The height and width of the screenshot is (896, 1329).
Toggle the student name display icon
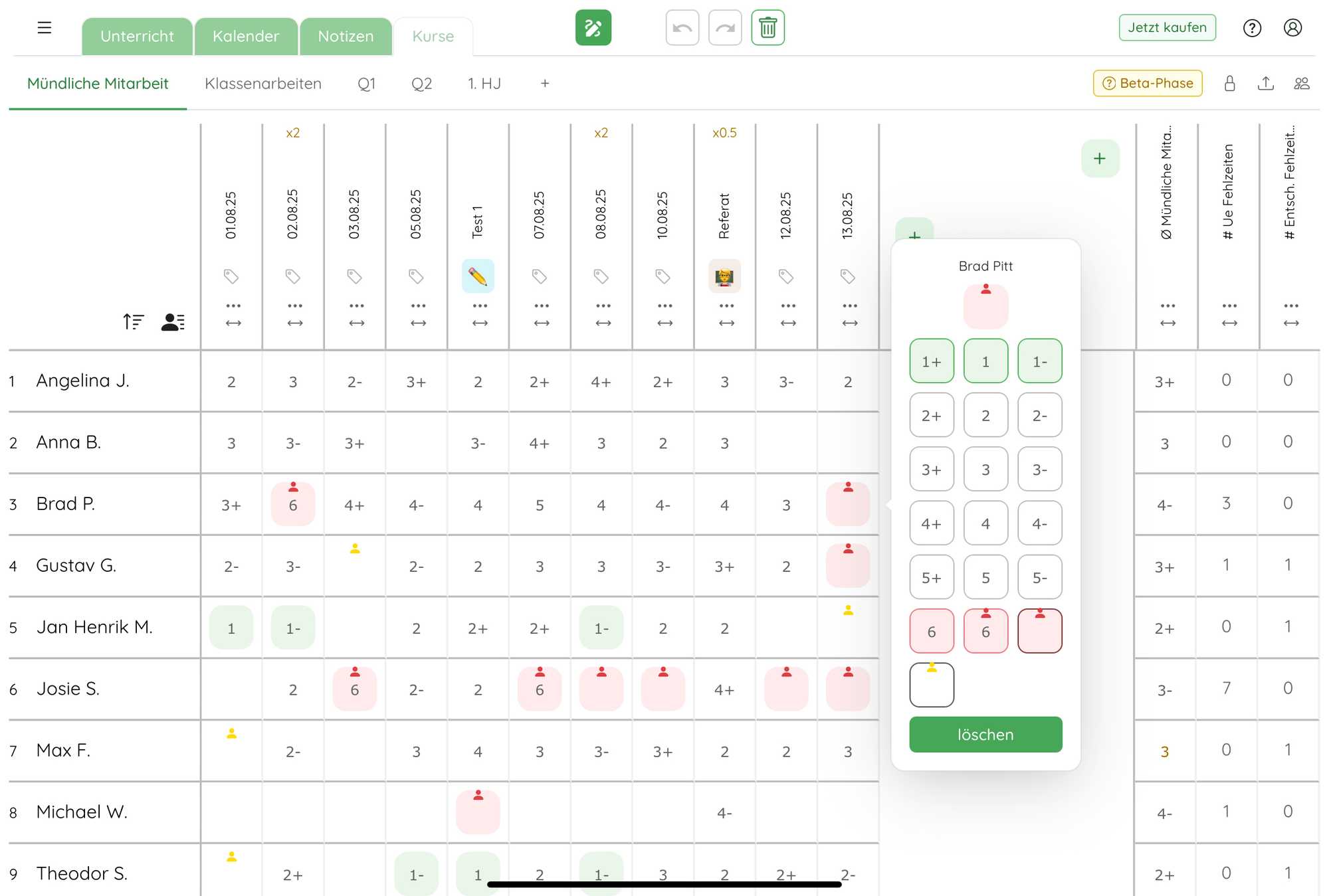pos(173,322)
